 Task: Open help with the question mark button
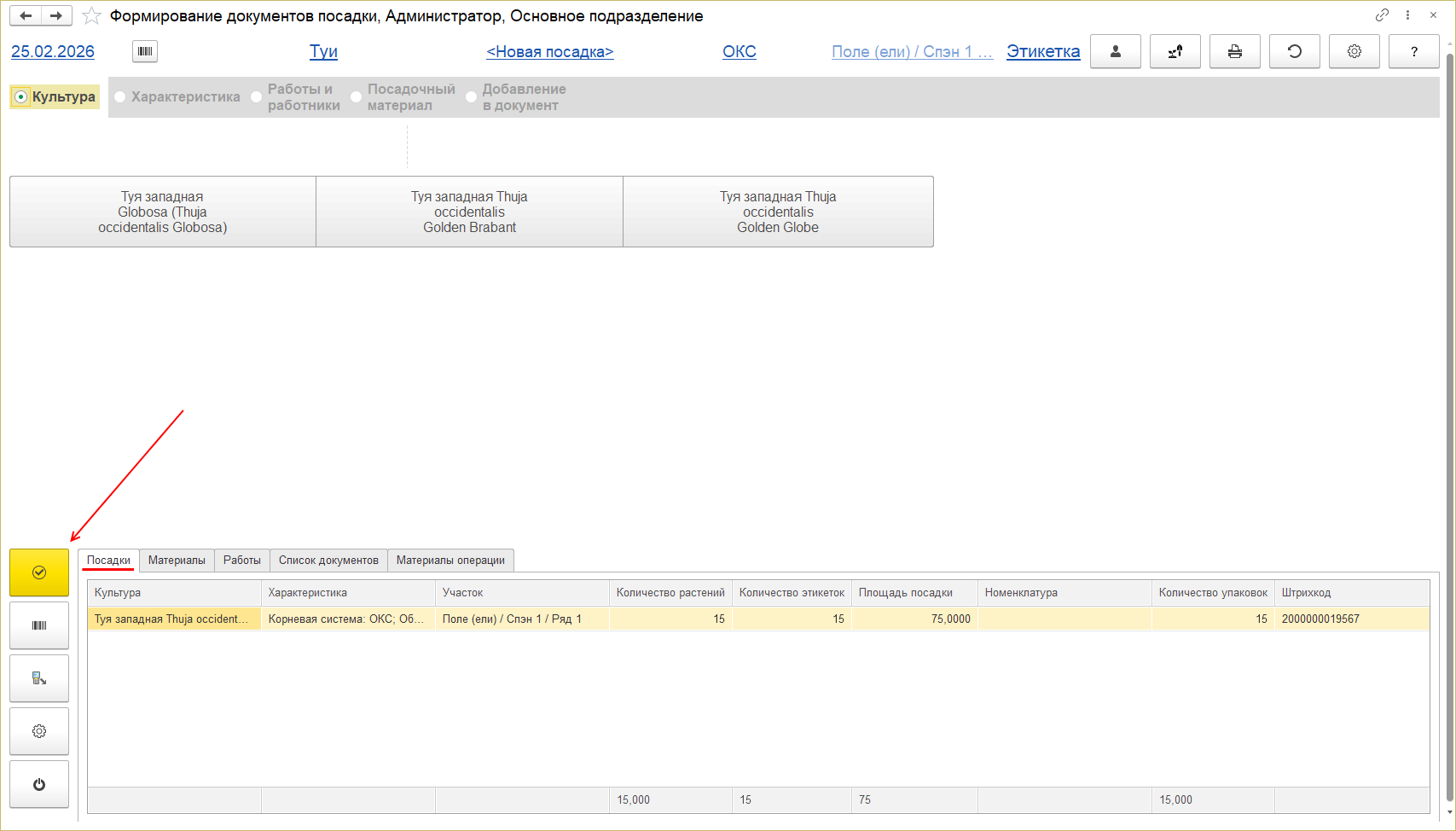(x=1414, y=51)
